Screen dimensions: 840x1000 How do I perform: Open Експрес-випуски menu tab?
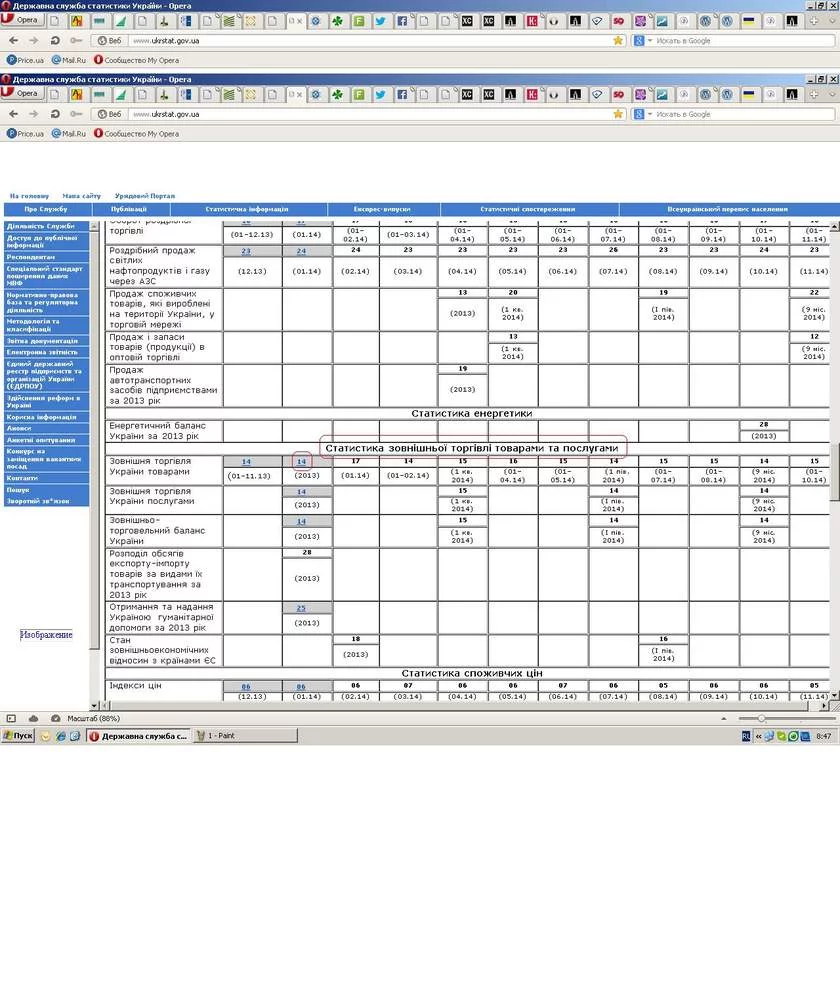[382, 209]
